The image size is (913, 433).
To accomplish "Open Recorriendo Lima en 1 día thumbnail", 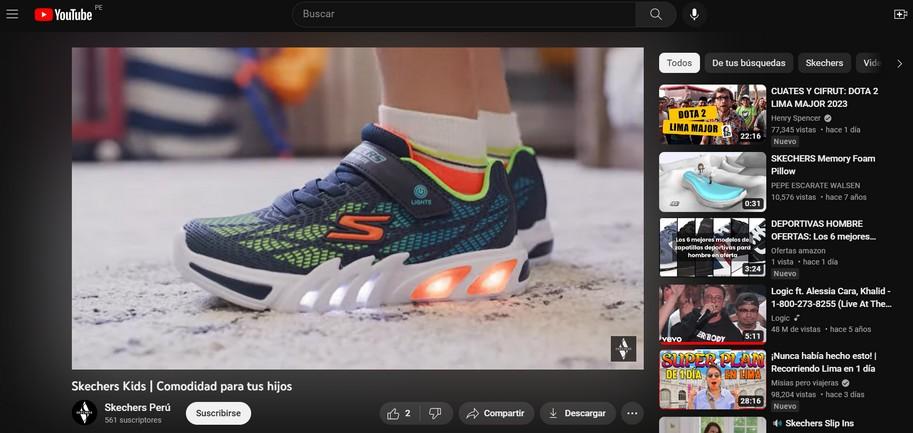I will (712, 379).
